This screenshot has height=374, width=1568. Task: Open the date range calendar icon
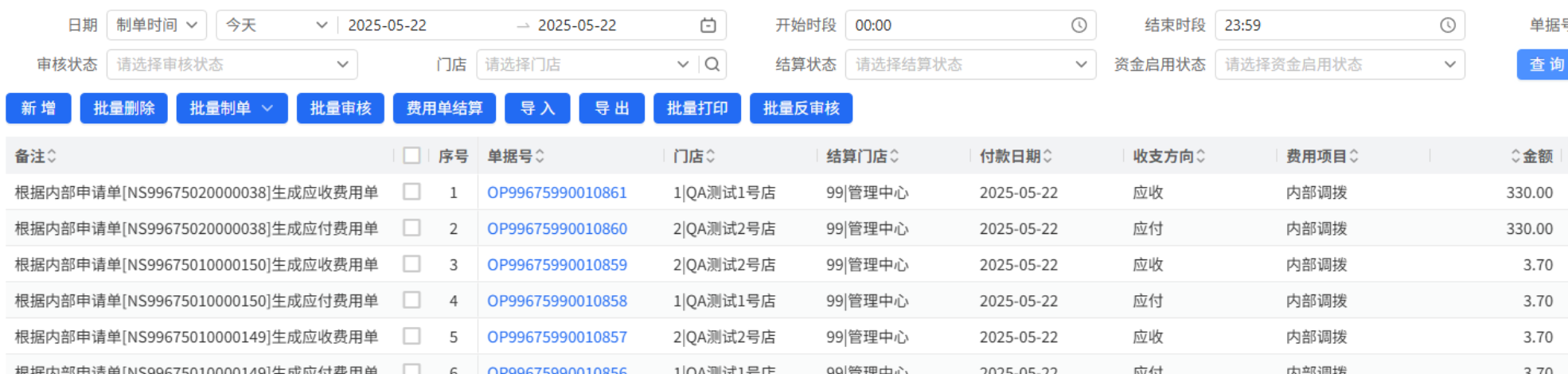click(708, 25)
